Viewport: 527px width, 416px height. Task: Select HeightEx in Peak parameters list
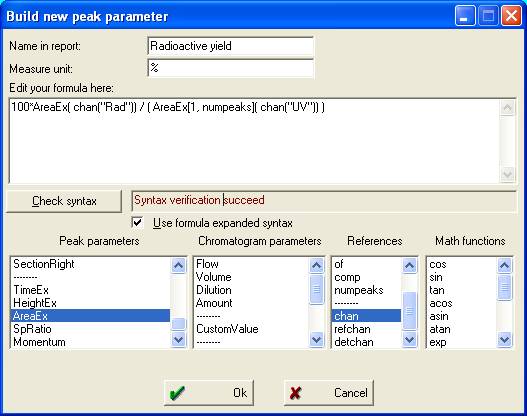point(91,303)
